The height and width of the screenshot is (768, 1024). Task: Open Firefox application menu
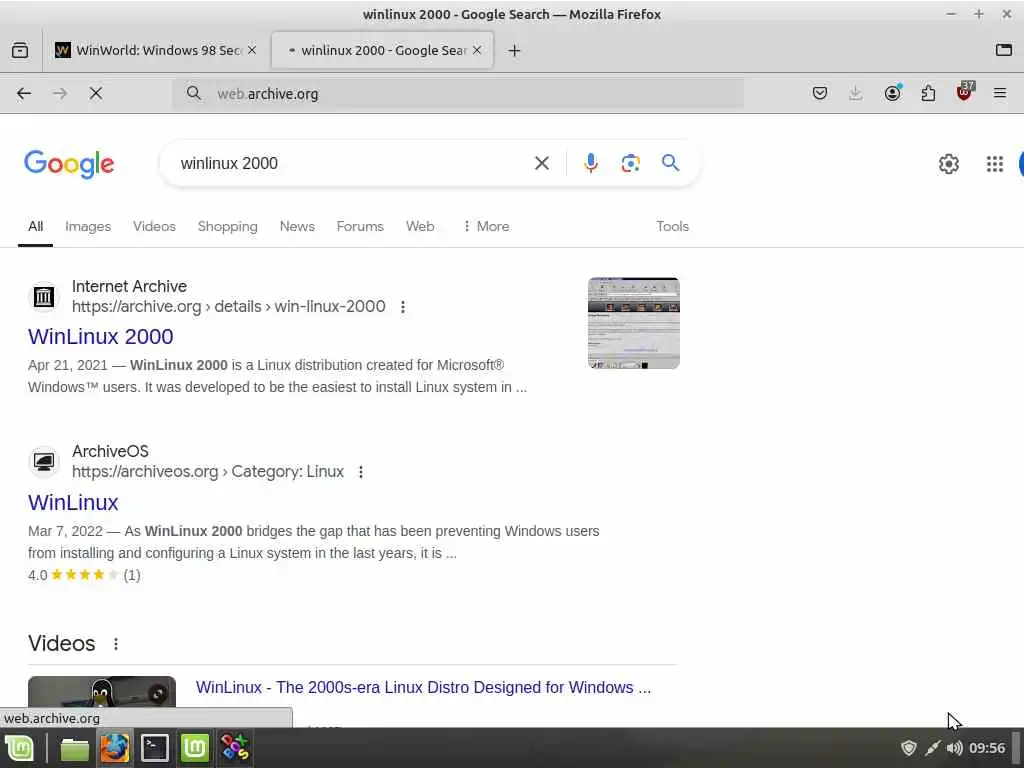pyautogui.click(x=999, y=93)
